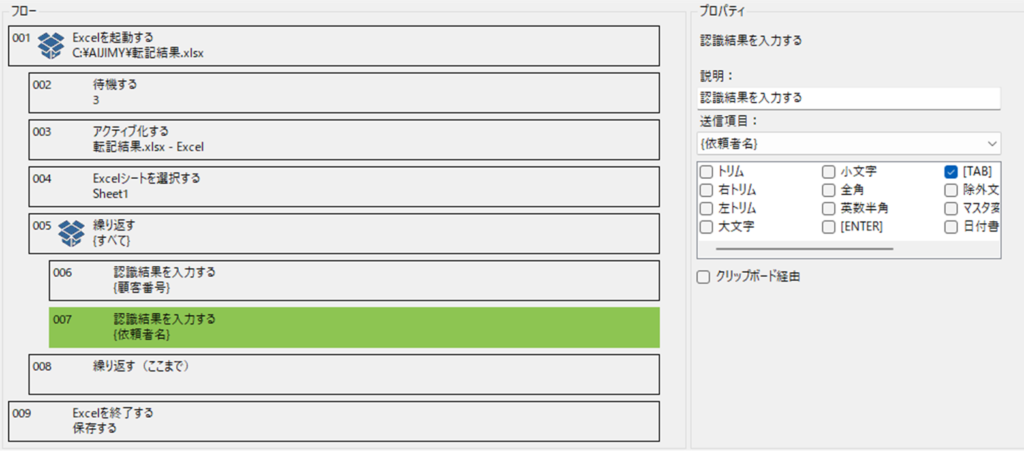Enable the トリム checkbox

[x=707, y=171]
